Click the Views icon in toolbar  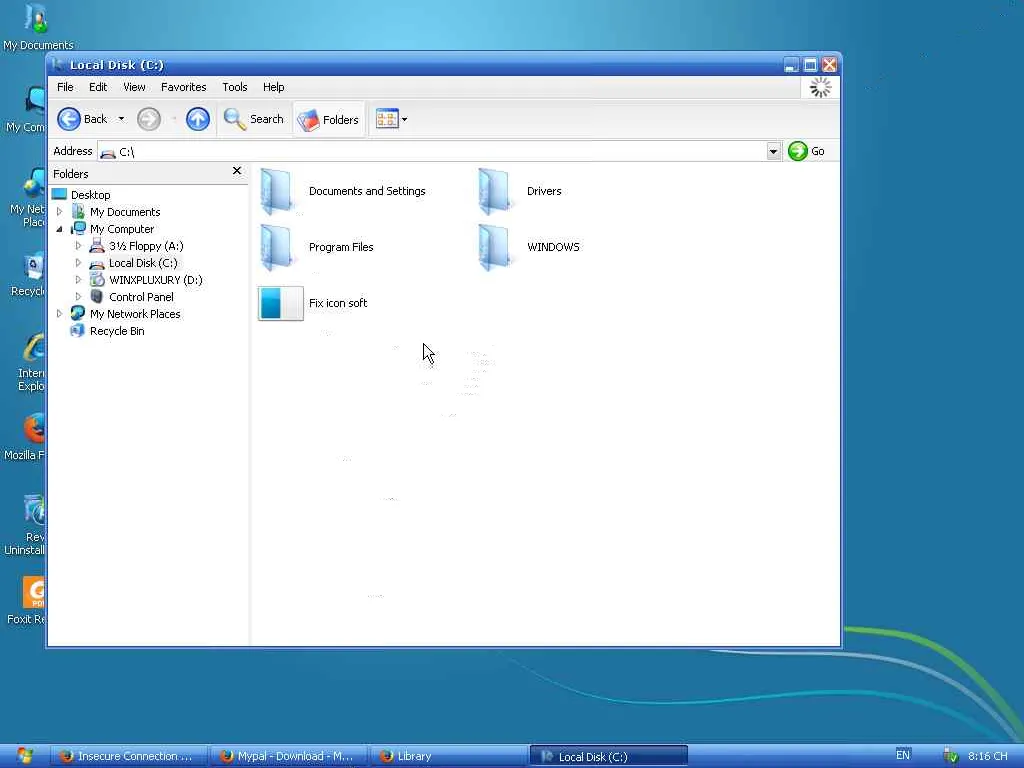[x=387, y=119]
